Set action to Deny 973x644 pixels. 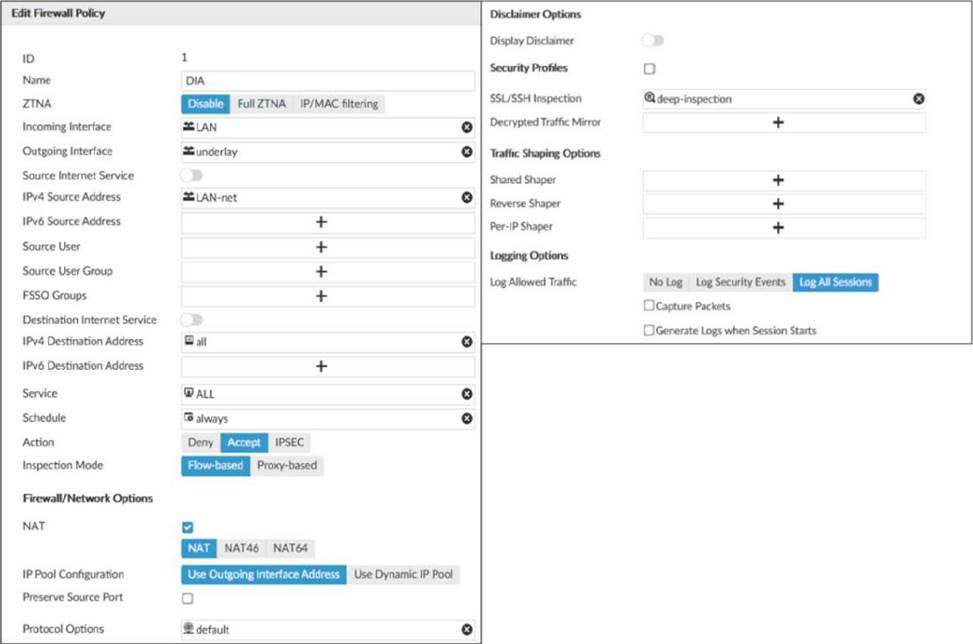(x=200, y=442)
